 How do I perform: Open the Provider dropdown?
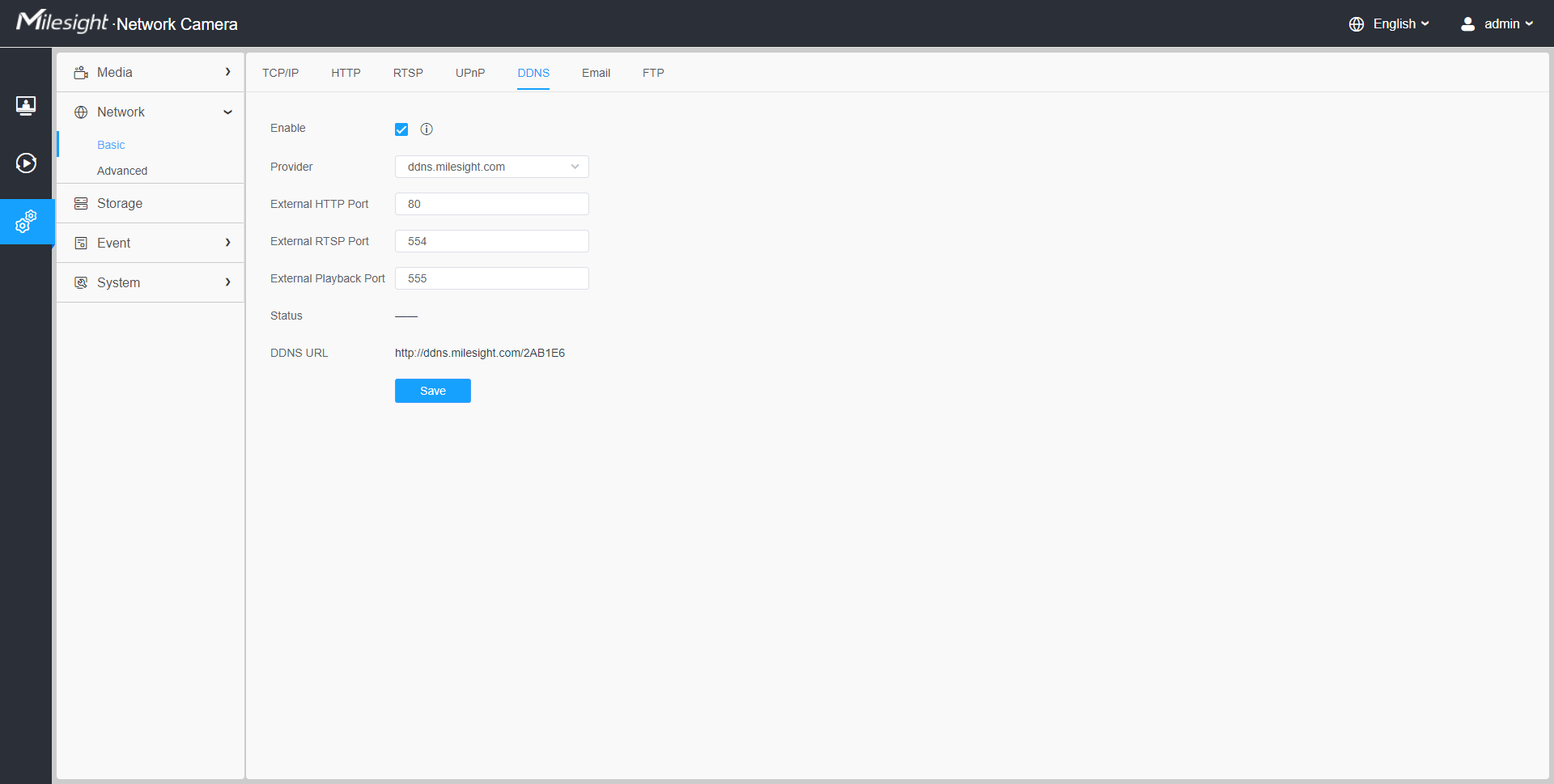click(492, 167)
